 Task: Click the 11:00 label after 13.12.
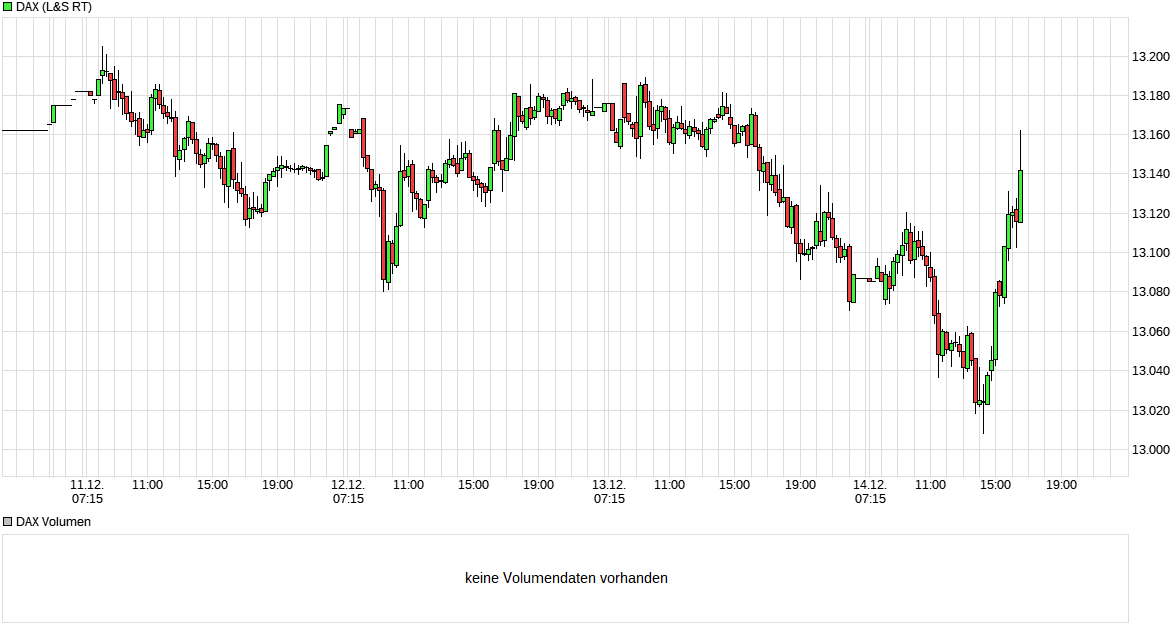pyautogui.click(x=668, y=485)
